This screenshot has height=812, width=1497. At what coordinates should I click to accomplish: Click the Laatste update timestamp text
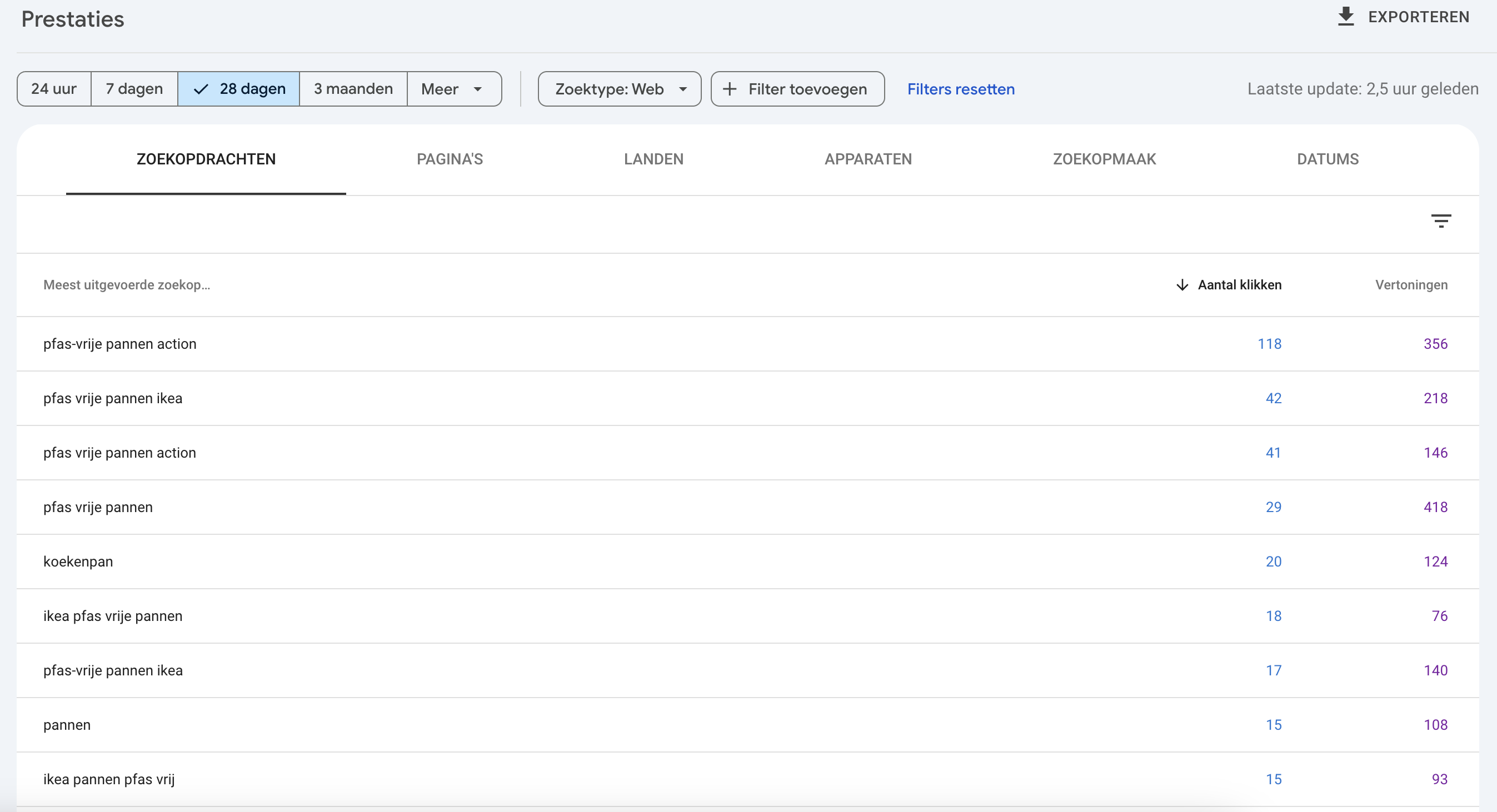[1363, 89]
